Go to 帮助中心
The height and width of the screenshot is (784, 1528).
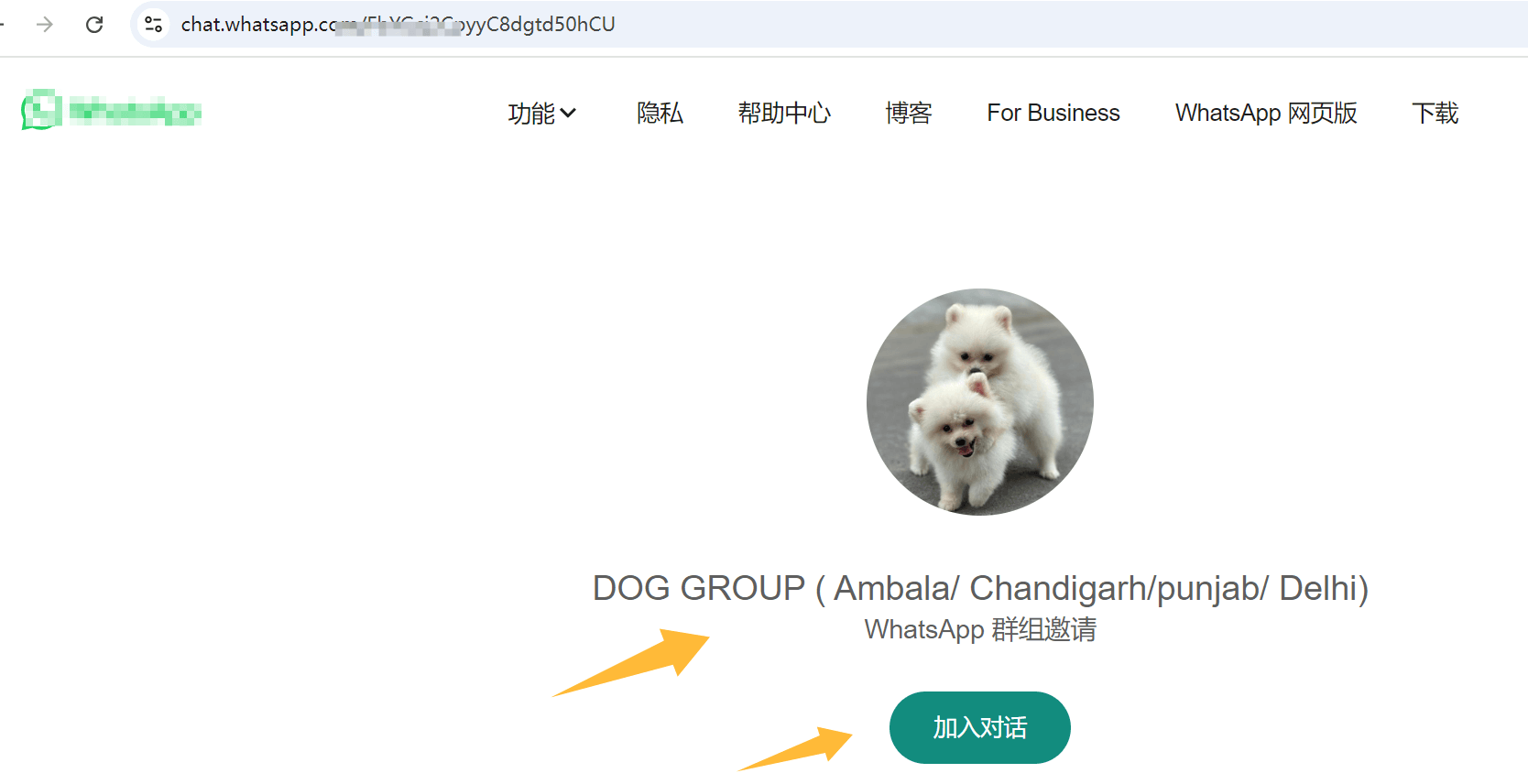784,114
